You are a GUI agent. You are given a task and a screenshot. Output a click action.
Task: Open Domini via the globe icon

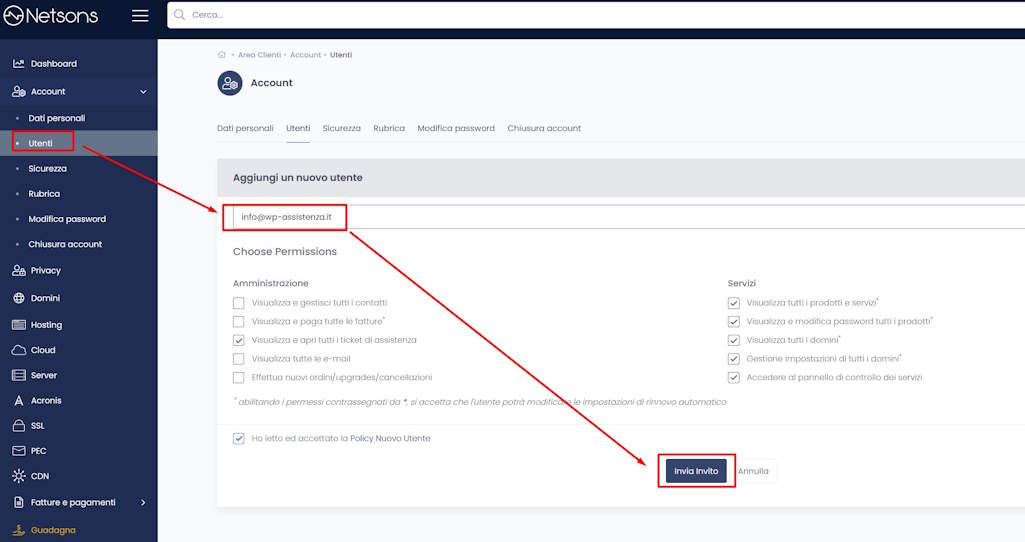point(18,298)
